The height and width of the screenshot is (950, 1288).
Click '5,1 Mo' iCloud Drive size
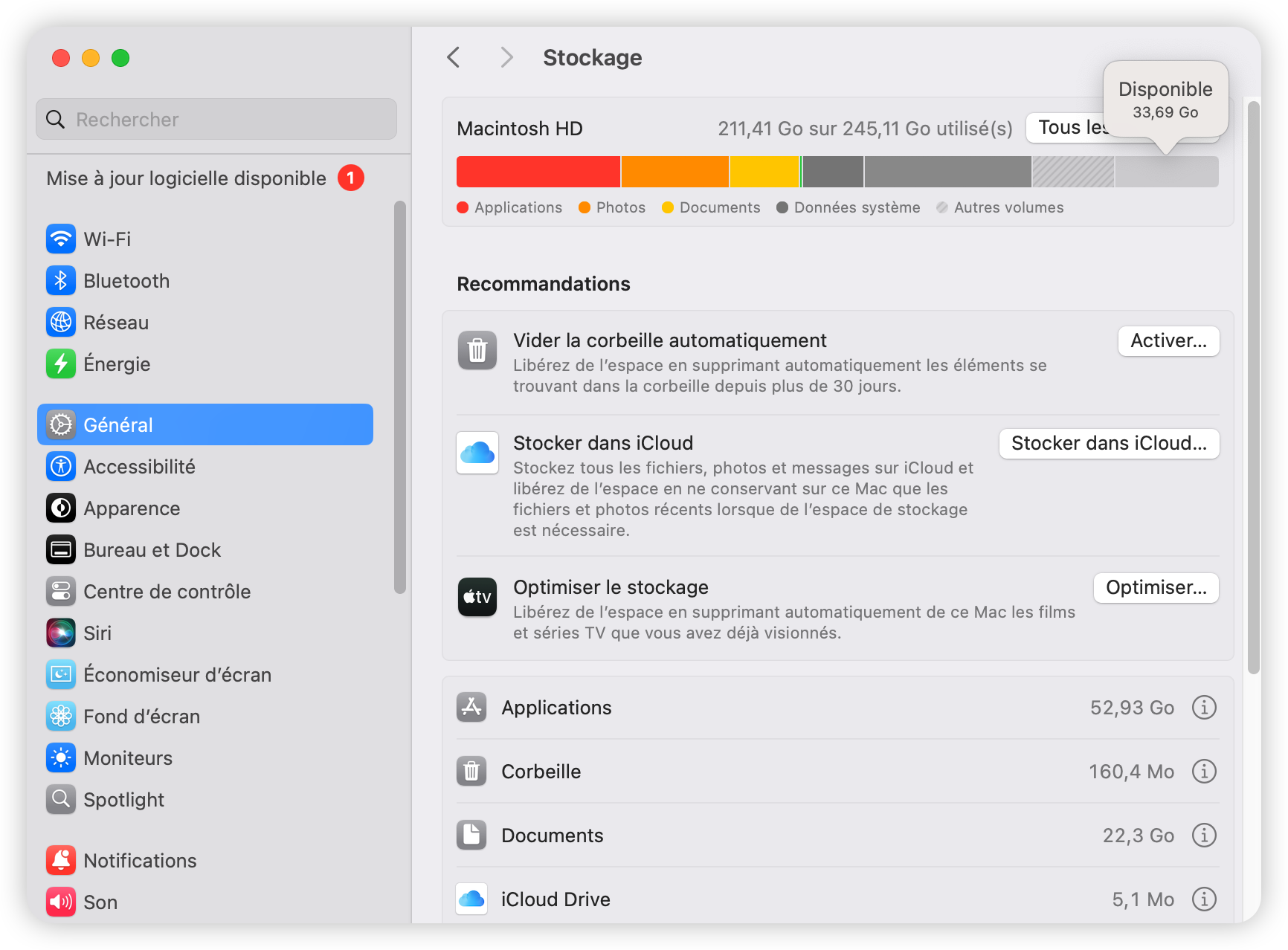1143,899
